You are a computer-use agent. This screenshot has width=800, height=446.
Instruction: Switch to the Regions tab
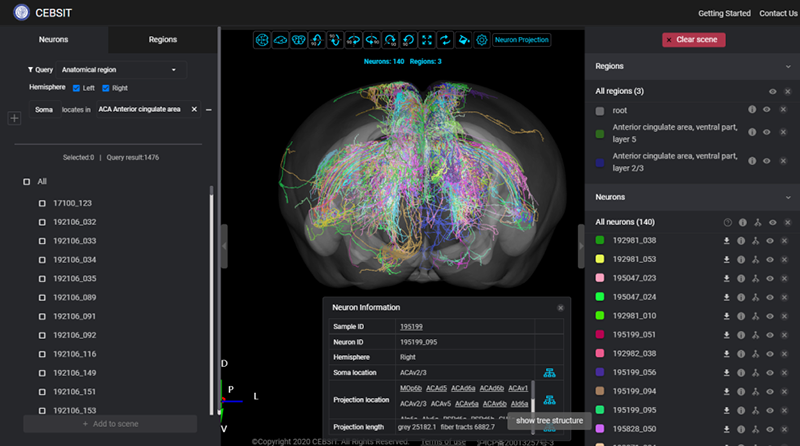coord(162,40)
